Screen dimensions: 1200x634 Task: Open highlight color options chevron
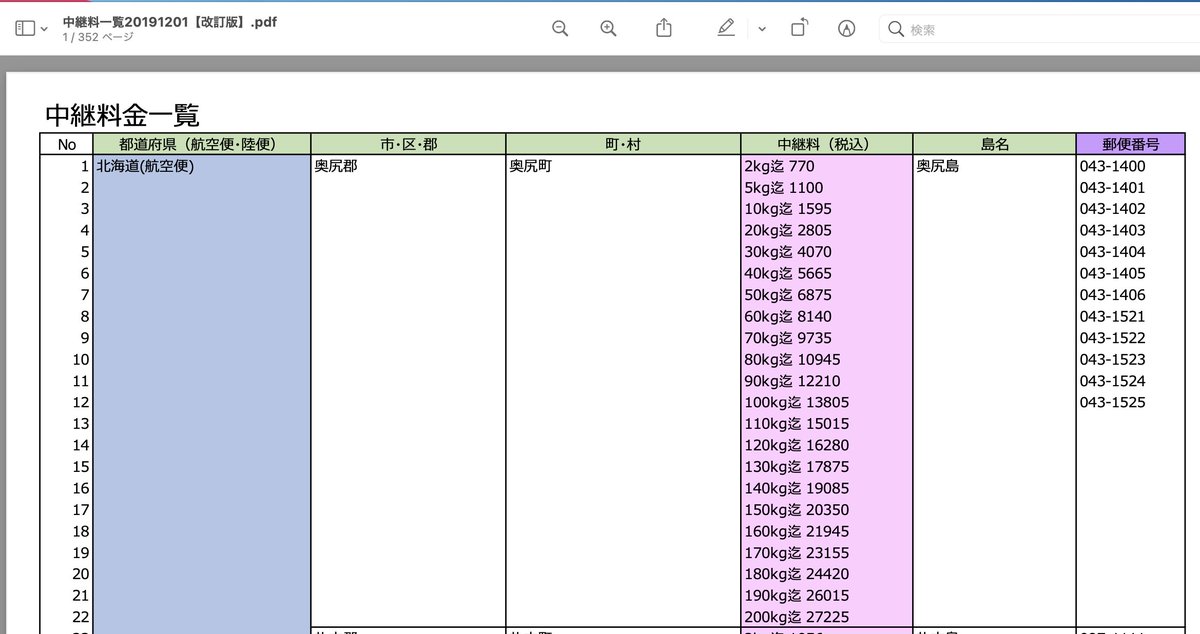[762, 29]
